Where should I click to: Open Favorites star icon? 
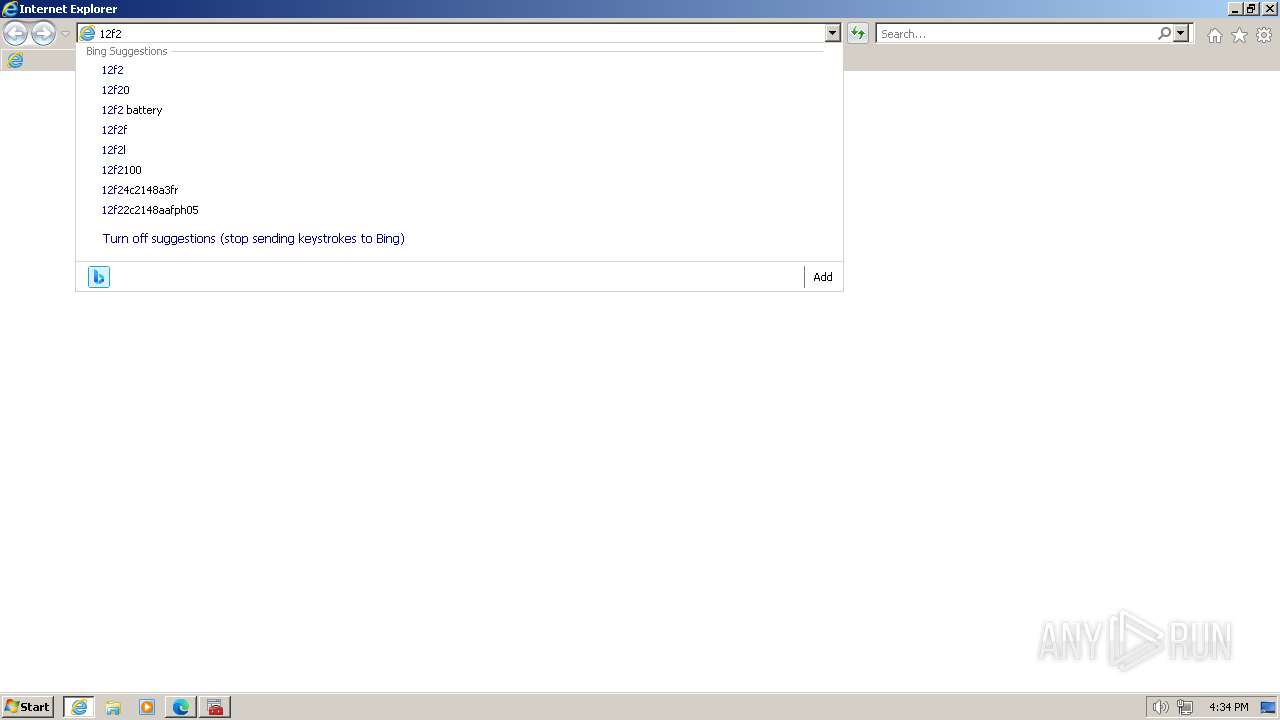coord(1239,35)
